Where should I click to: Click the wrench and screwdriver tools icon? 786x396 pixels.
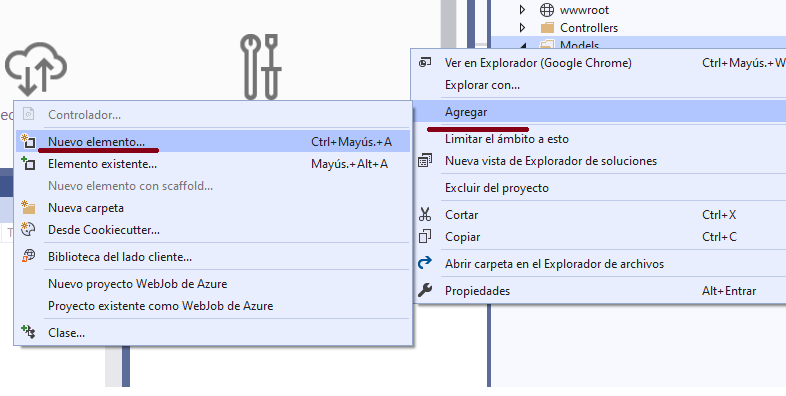coord(260,67)
